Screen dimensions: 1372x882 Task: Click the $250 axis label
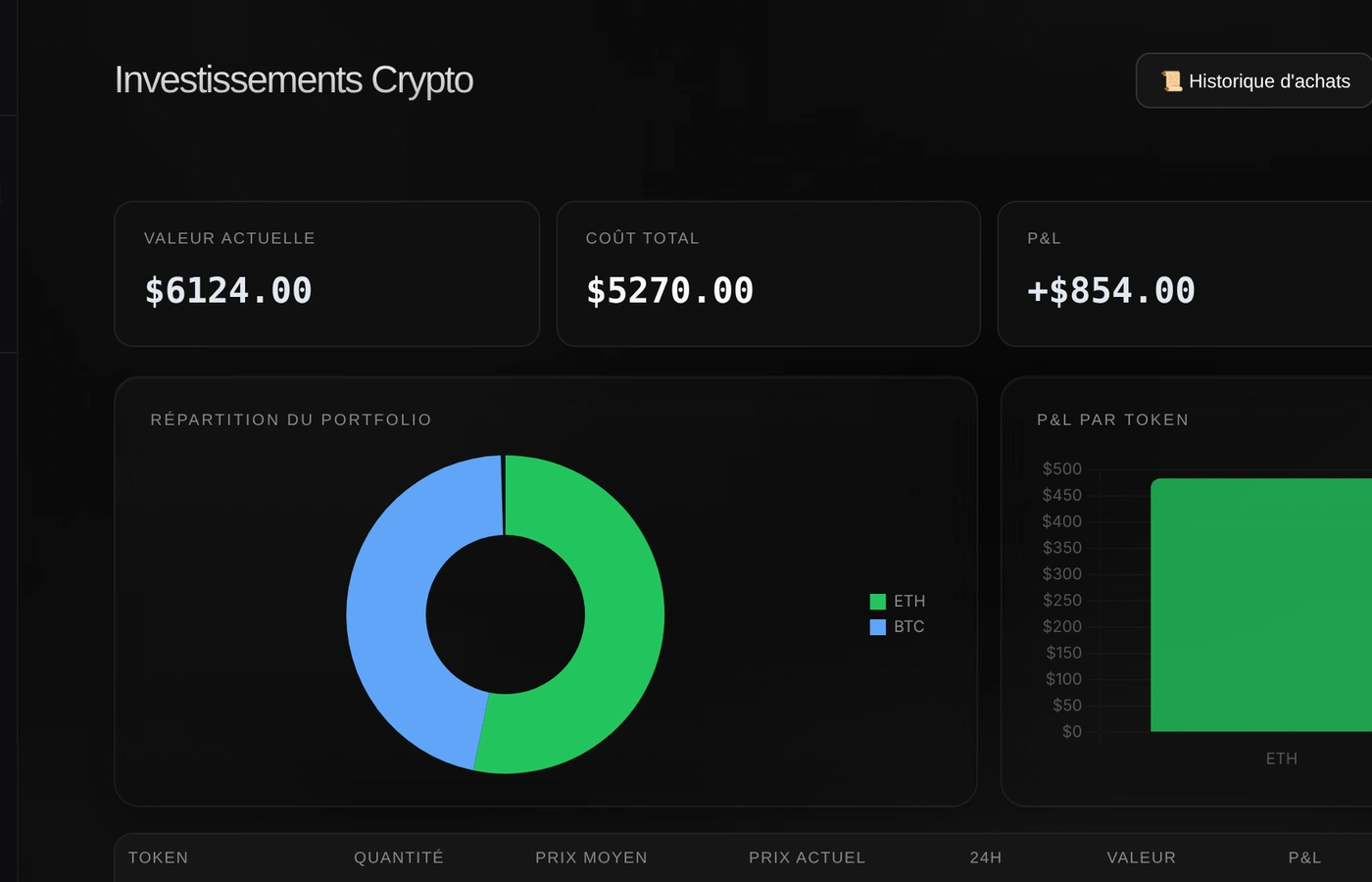point(1062,601)
